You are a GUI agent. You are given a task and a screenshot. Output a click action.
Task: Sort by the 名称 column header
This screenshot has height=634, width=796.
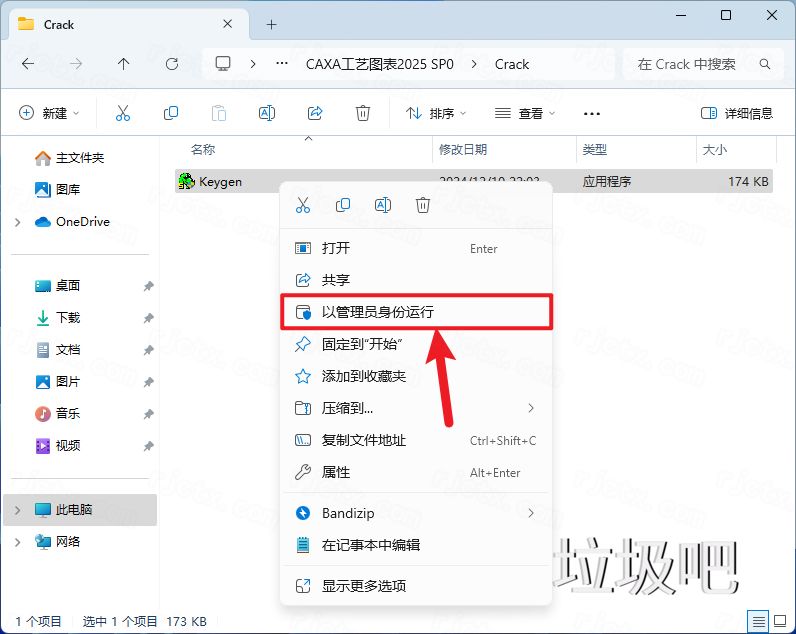click(203, 149)
